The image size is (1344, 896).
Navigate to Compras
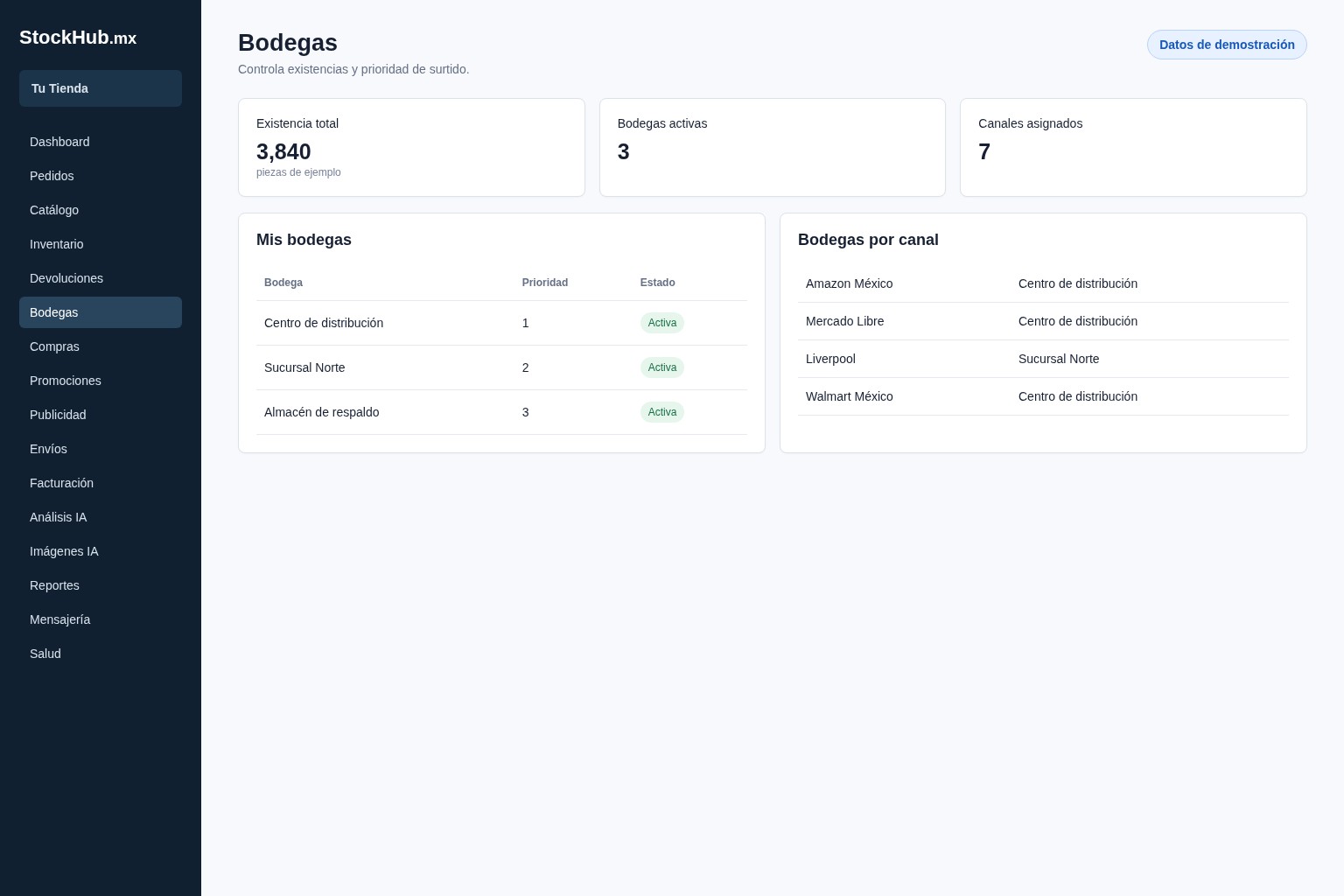[x=101, y=346]
